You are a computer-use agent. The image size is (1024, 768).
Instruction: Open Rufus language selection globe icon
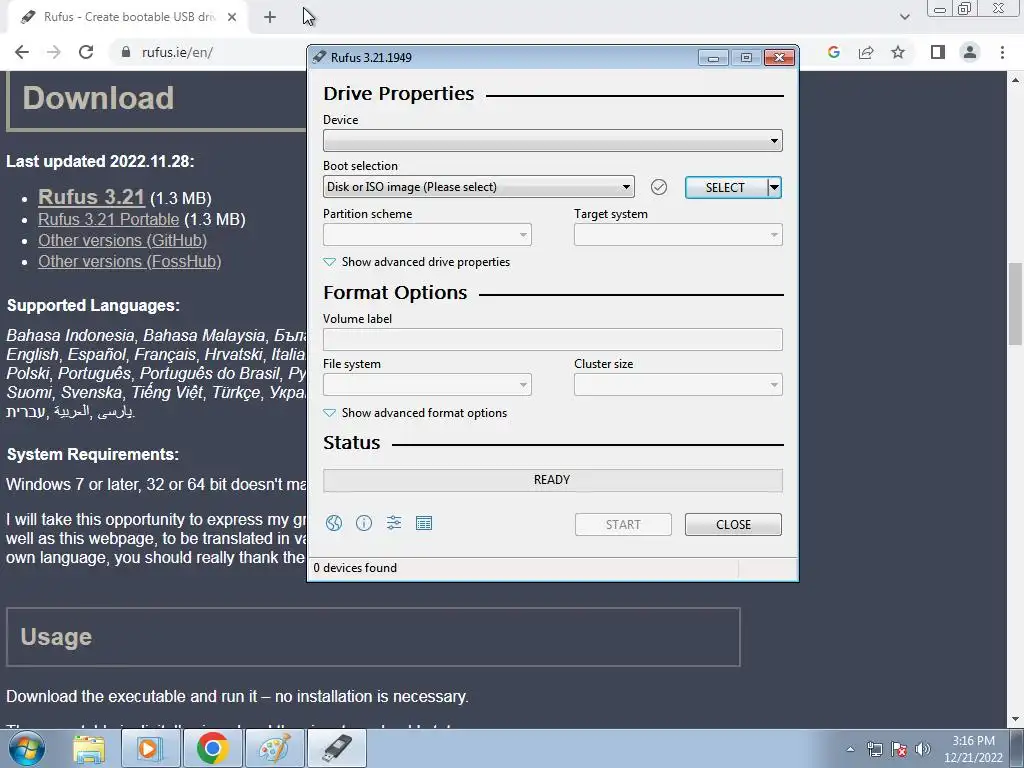pos(334,523)
